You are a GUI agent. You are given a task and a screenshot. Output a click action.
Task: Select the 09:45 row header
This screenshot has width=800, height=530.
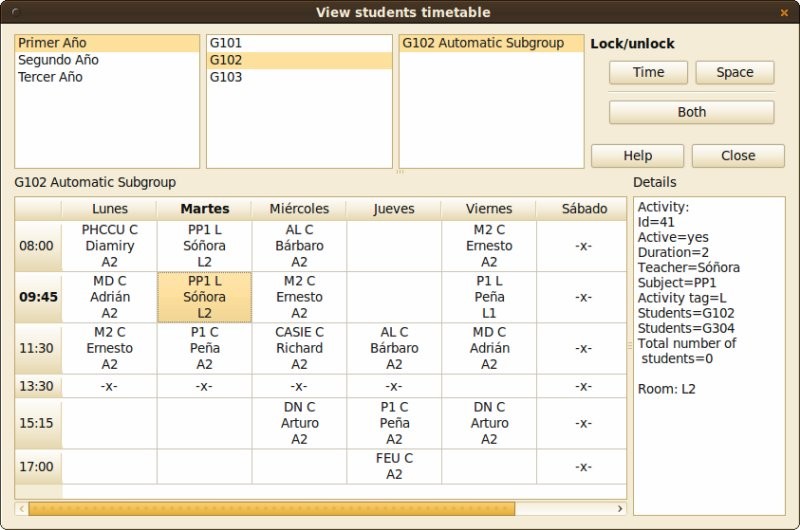(x=38, y=297)
